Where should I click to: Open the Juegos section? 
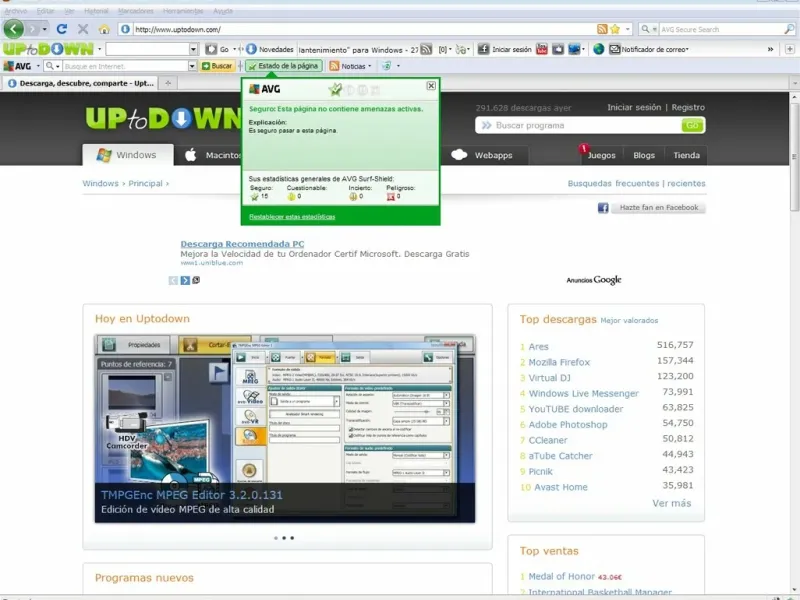point(601,155)
